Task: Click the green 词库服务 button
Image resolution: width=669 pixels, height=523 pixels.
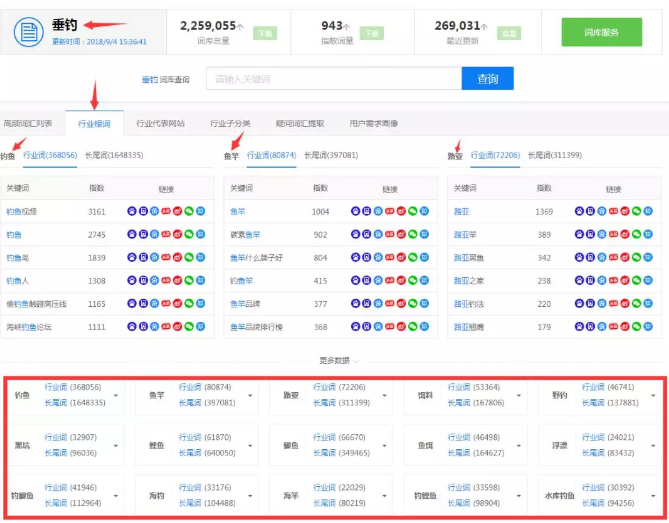Action: [601, 32]
